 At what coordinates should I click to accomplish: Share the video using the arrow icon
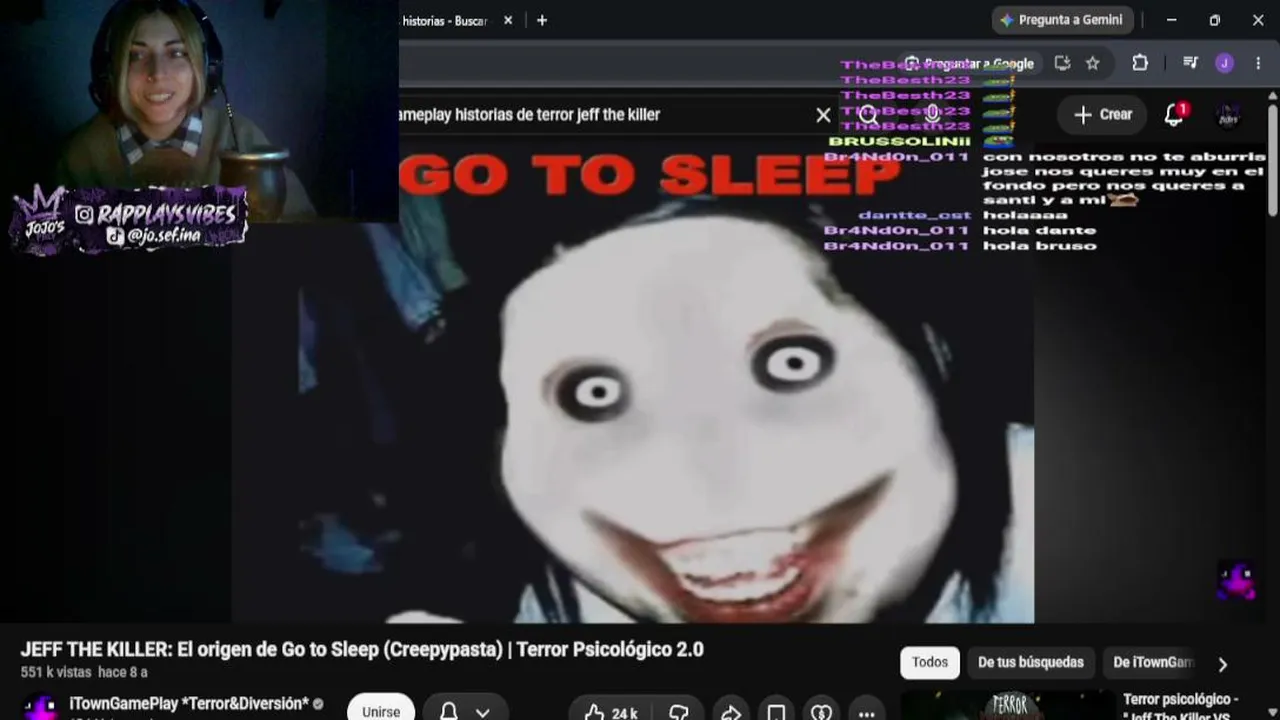731,712
